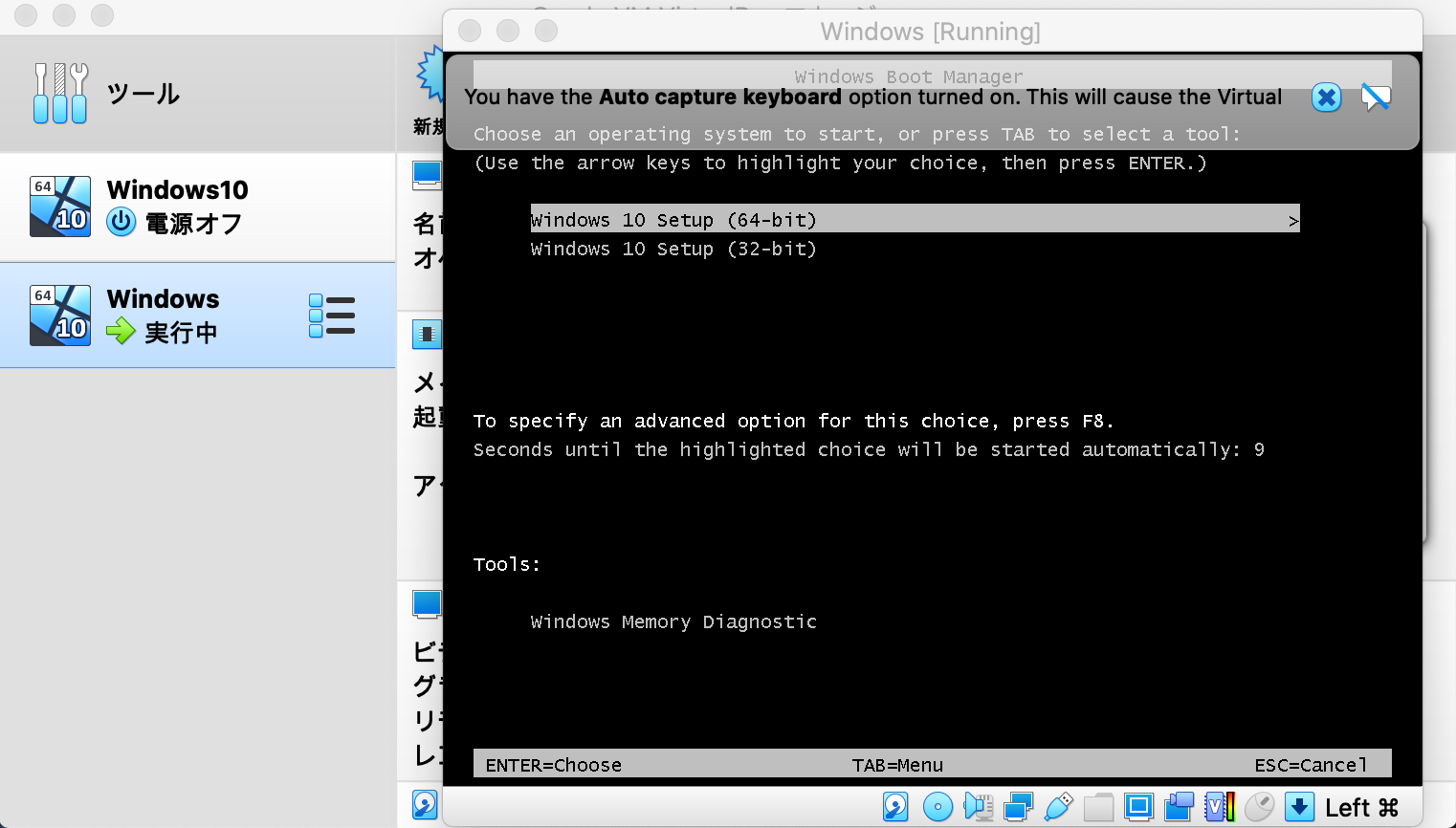Open the Windows VM tools list menu
Screen dimensions: 1456x828
click(332, 315)
